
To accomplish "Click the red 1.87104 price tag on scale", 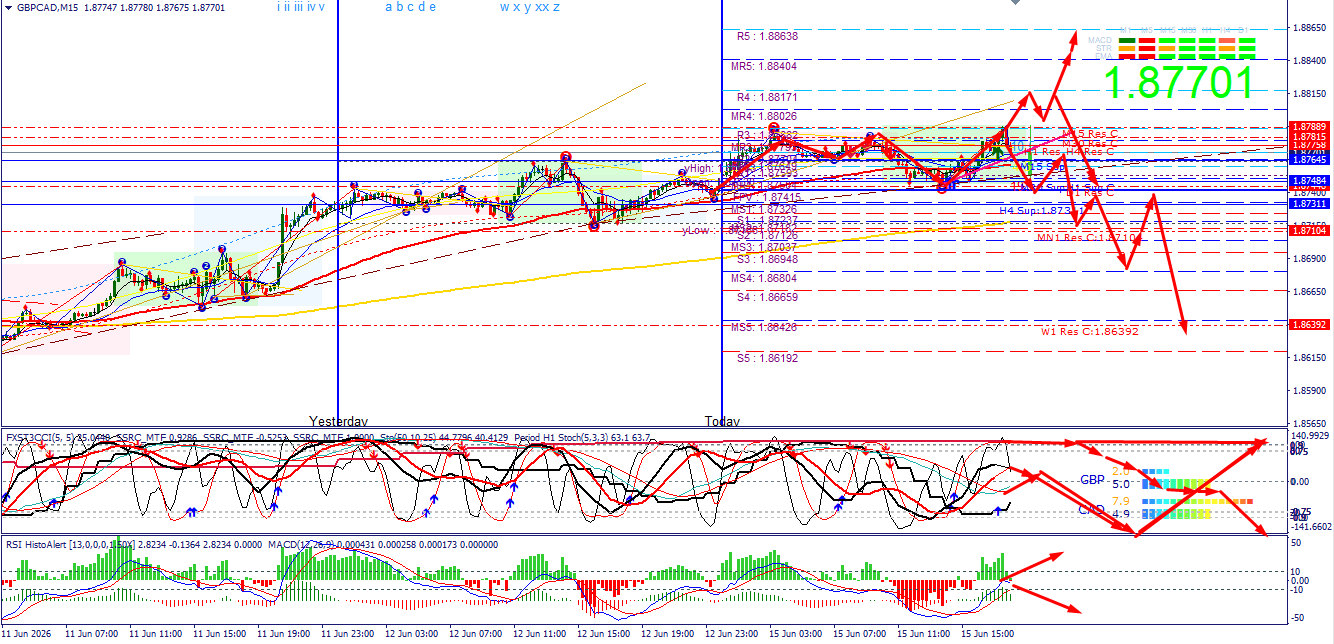I will pyautogui.click(x=1309, y=231).
